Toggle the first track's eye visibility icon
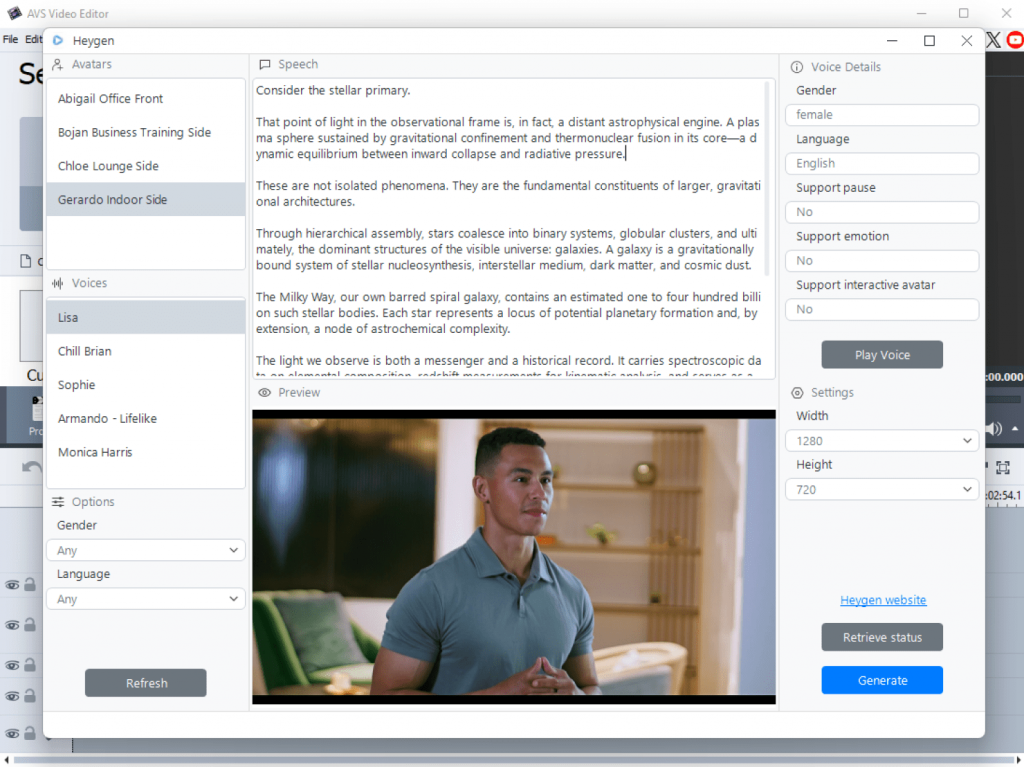1024x767 pixels. [12, 585]
